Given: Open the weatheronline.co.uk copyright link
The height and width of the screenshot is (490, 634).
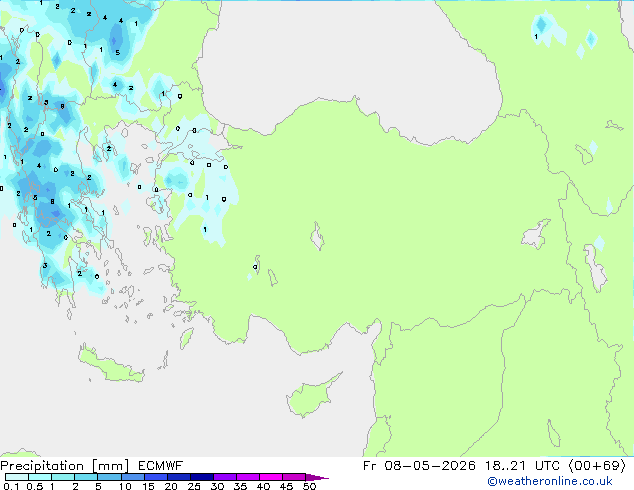Looking at the screenshot, I should pos(549,481).
